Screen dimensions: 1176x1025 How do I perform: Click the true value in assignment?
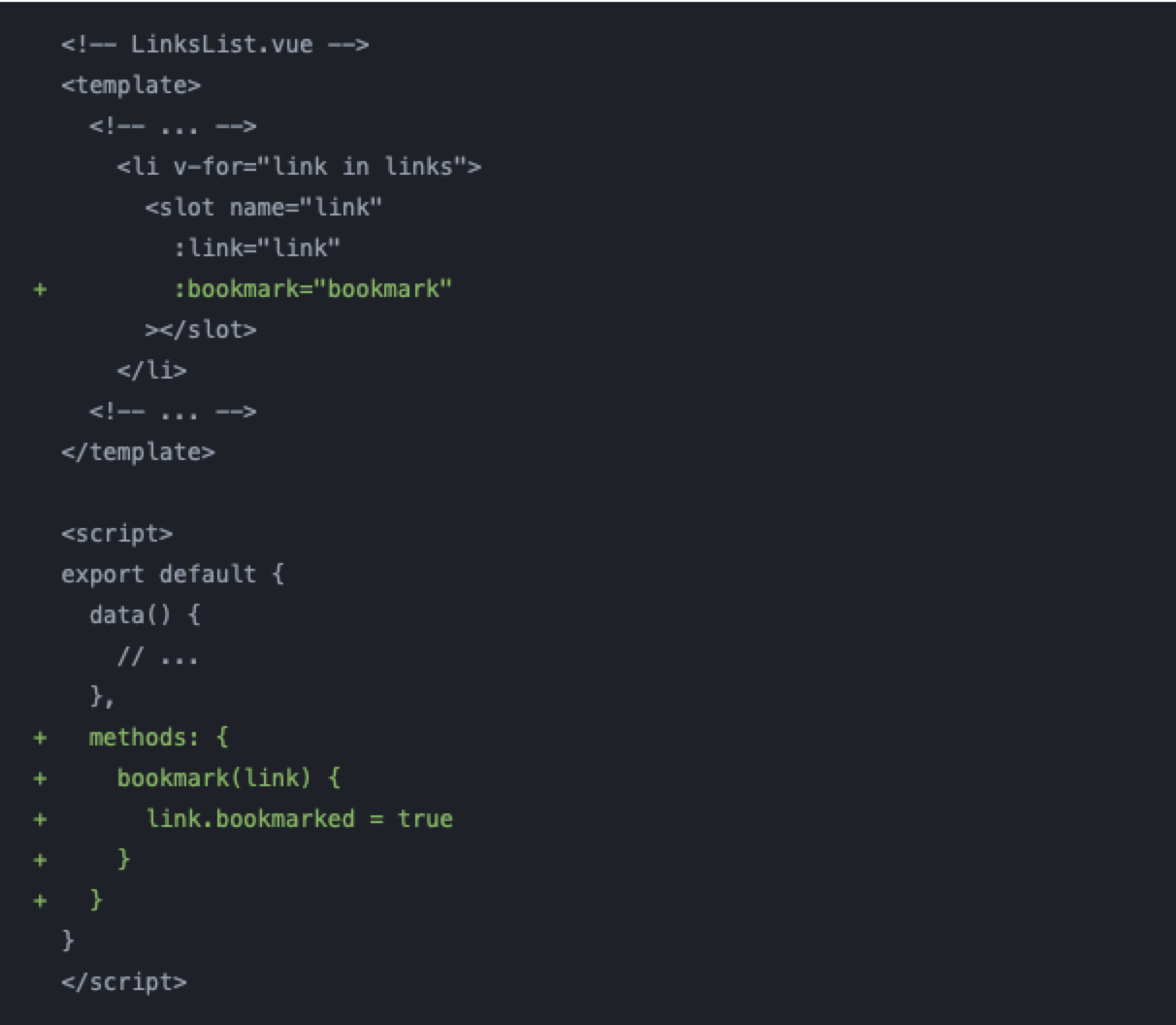coord(425,819)
